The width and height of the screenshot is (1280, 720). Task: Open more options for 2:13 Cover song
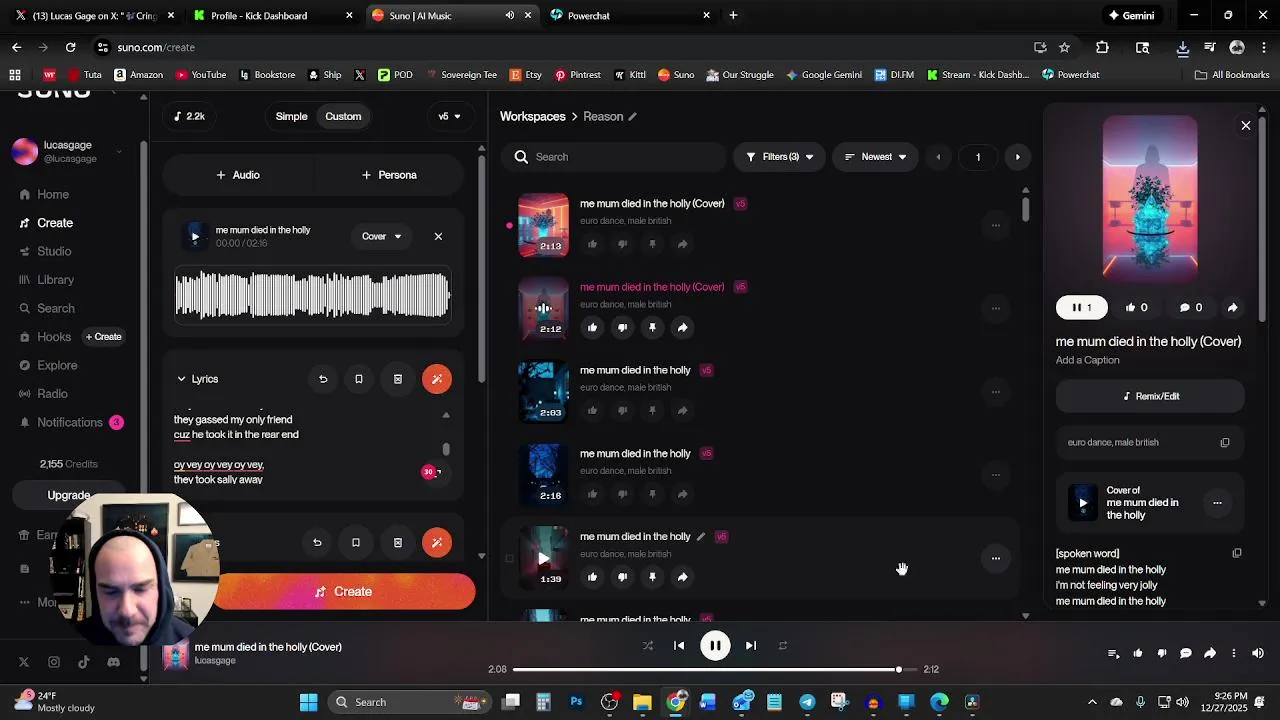pyautogui.click(x=995, y=225)
